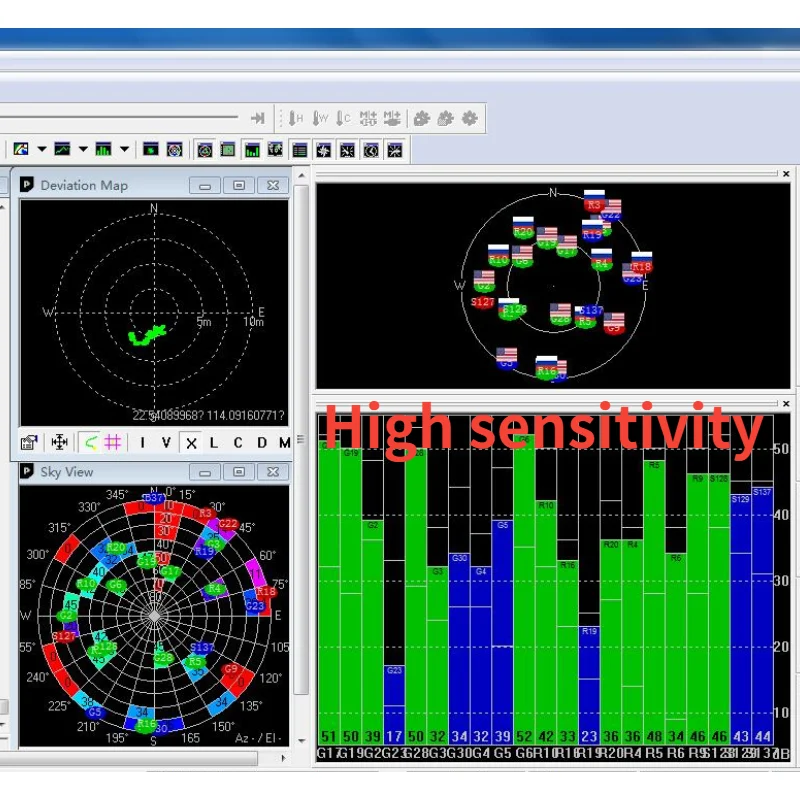Viewport: 800px width, 800px height.
Task: Close the satellite level docking pane
Action: [x=786, y=404]
